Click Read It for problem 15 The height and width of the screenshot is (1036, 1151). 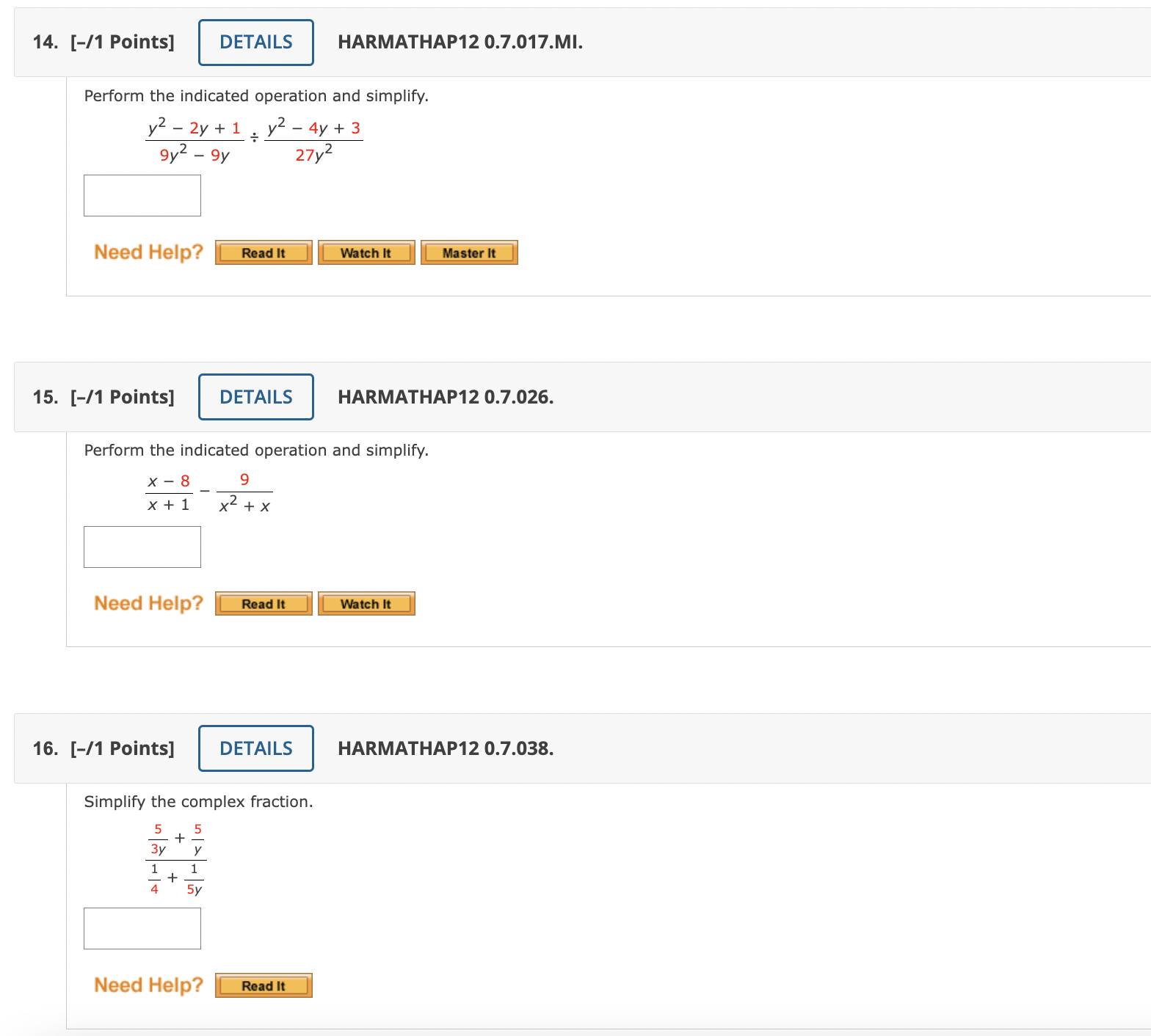pos(262,603)
